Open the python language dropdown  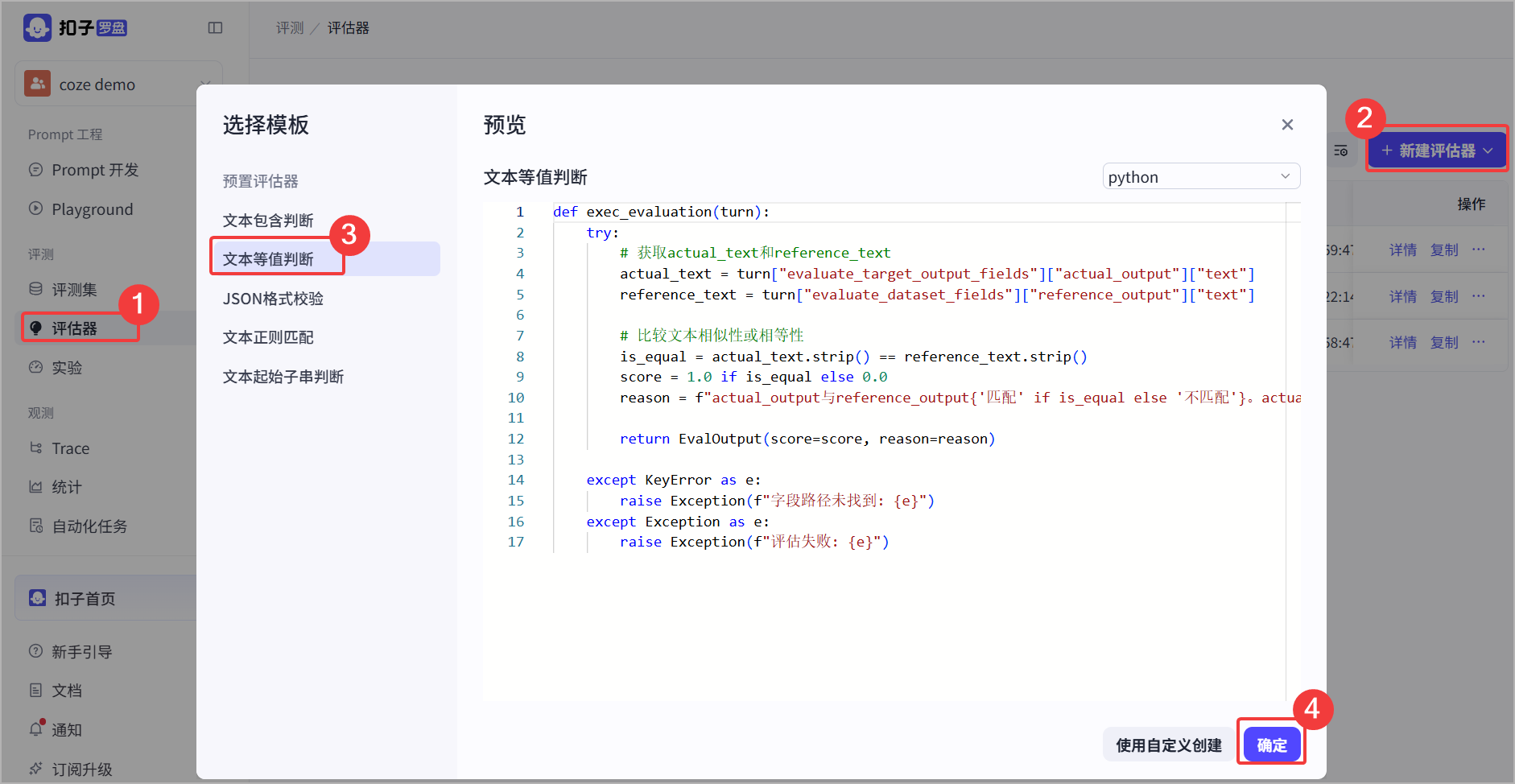pos(1201,176)
